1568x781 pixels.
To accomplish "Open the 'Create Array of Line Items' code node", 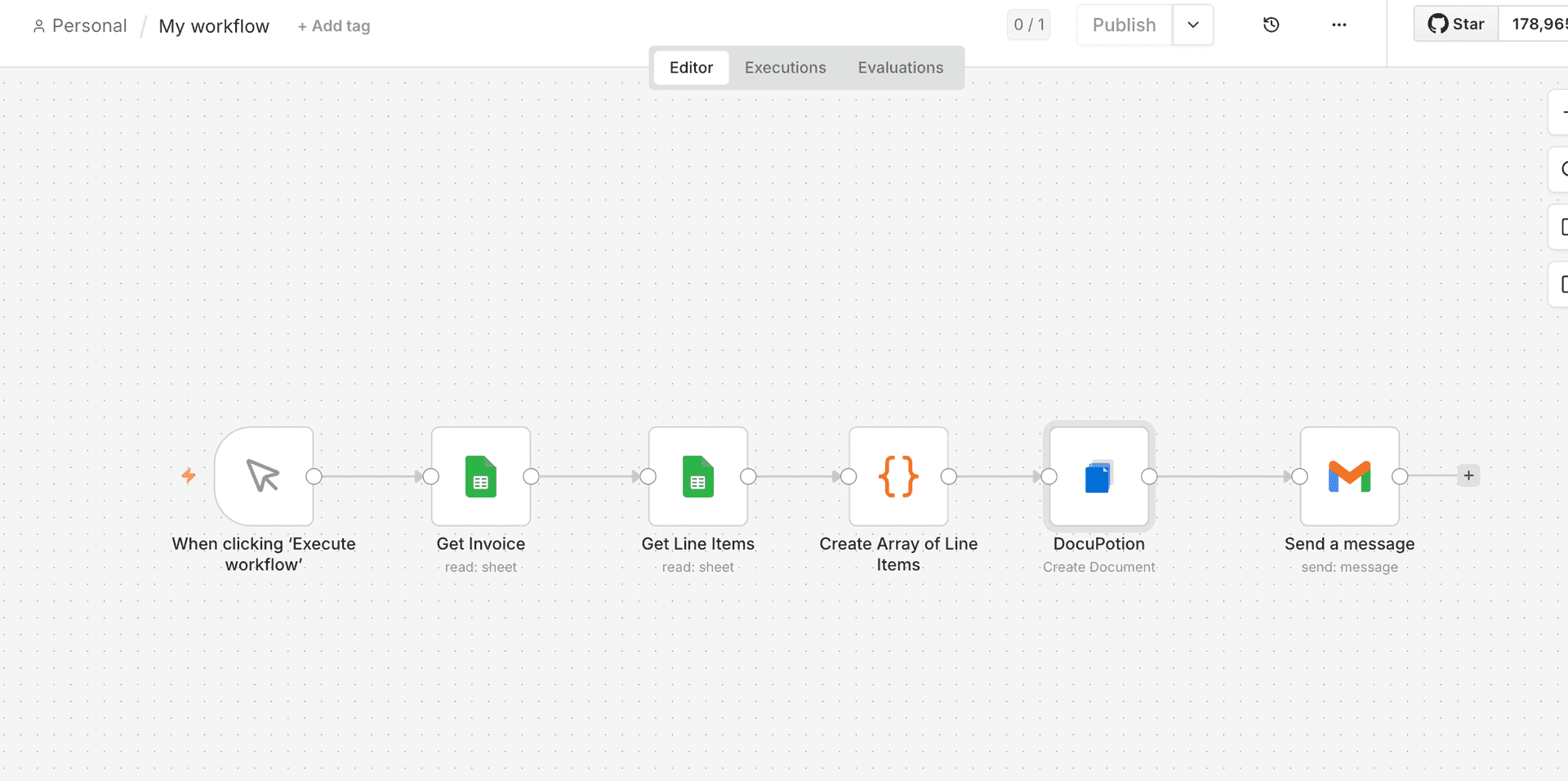I will (898, 476).
